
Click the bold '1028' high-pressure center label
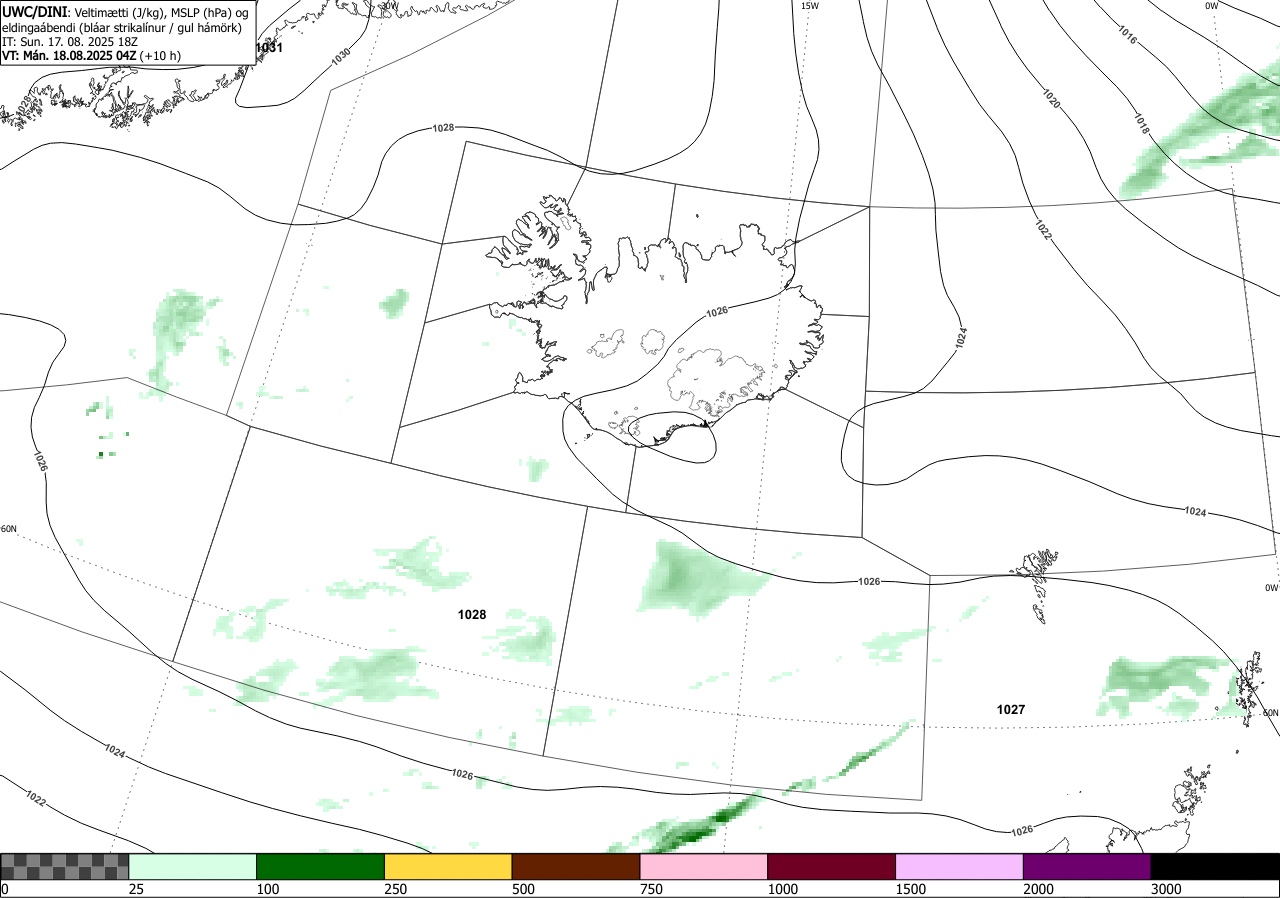472,614
